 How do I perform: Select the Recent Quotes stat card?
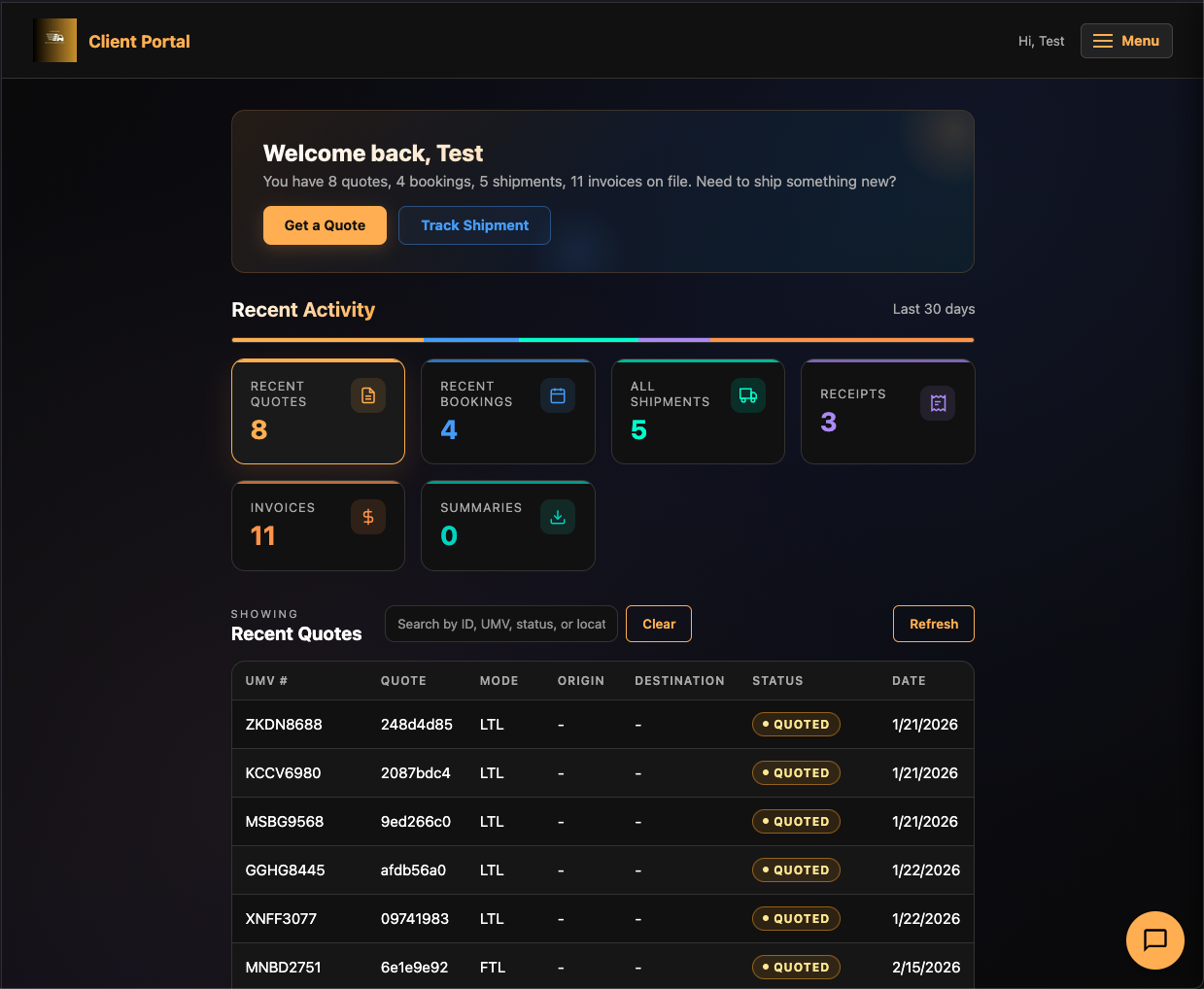click(x=318, y=412)
